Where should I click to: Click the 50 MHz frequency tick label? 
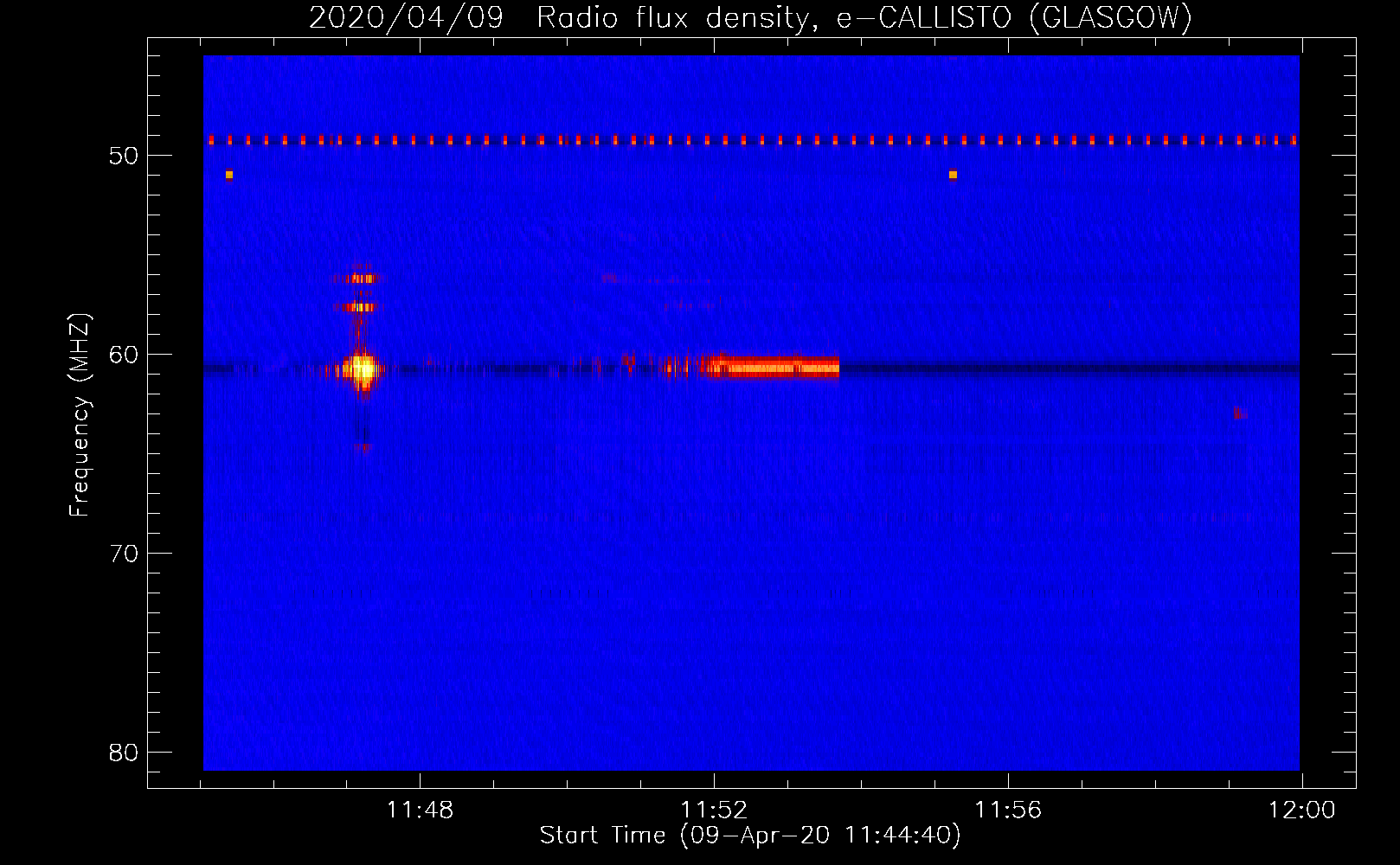(x=124, y=156)
